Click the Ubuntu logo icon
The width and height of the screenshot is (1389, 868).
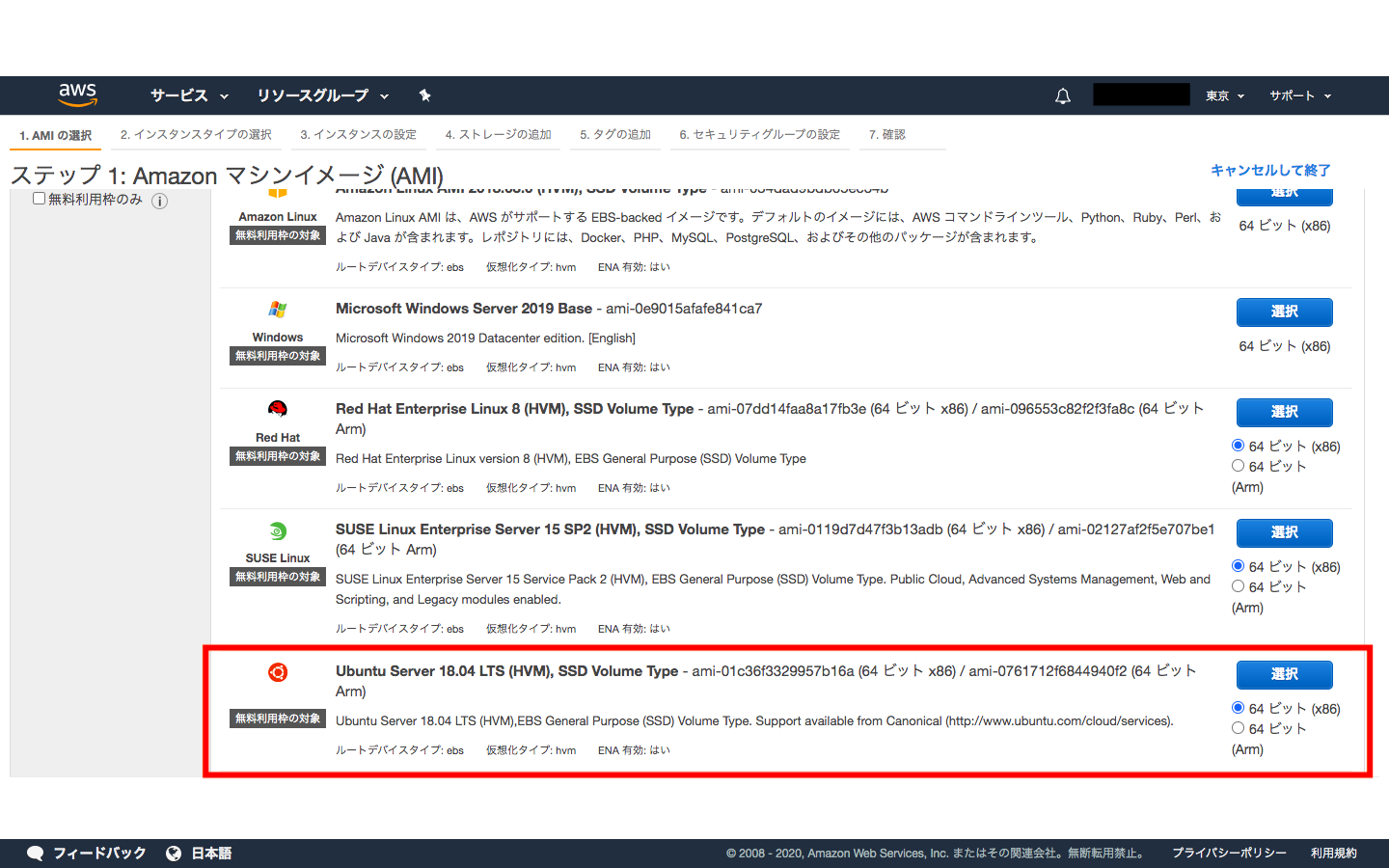278,672
